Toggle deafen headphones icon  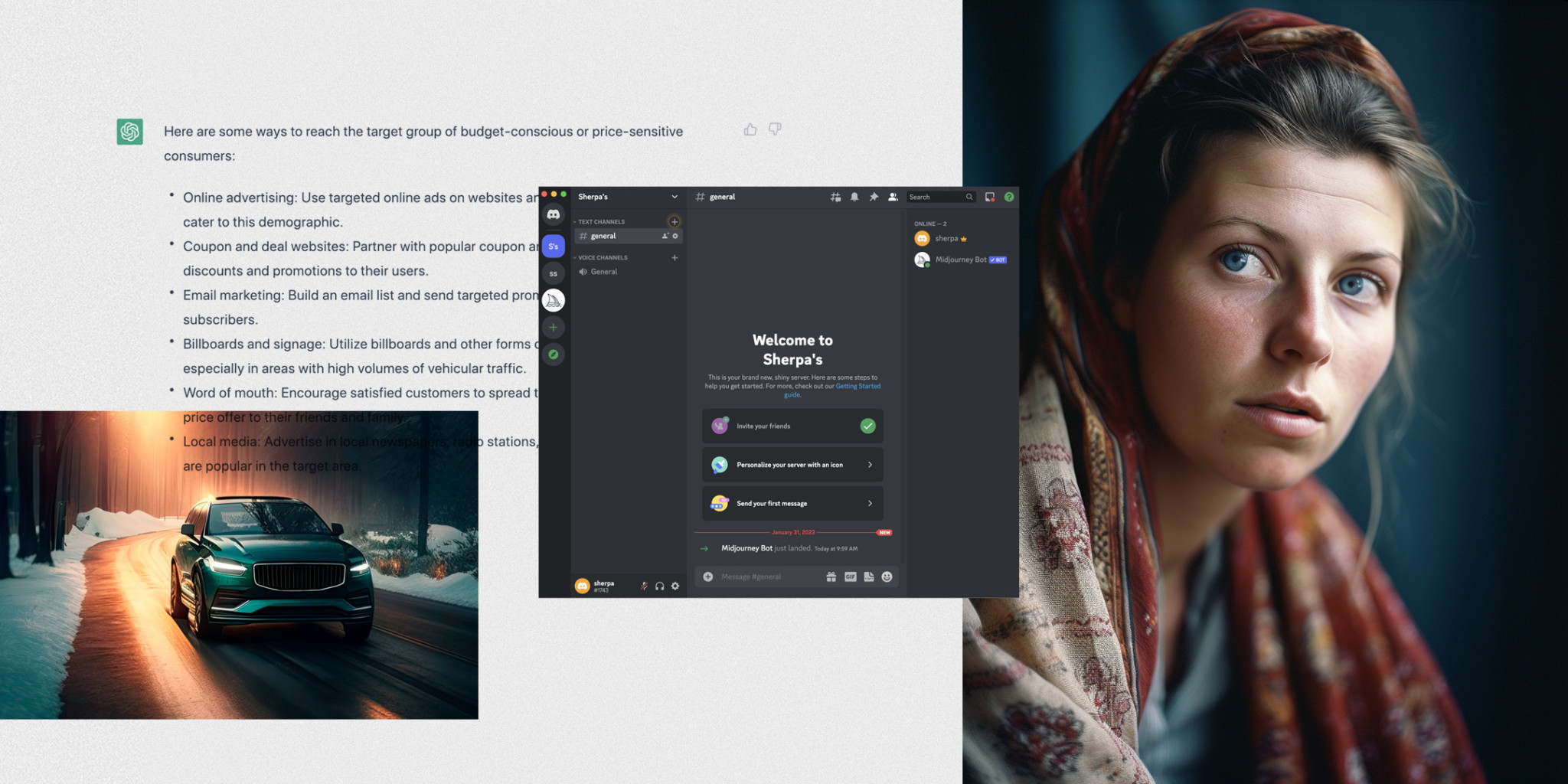coord(659,586)
